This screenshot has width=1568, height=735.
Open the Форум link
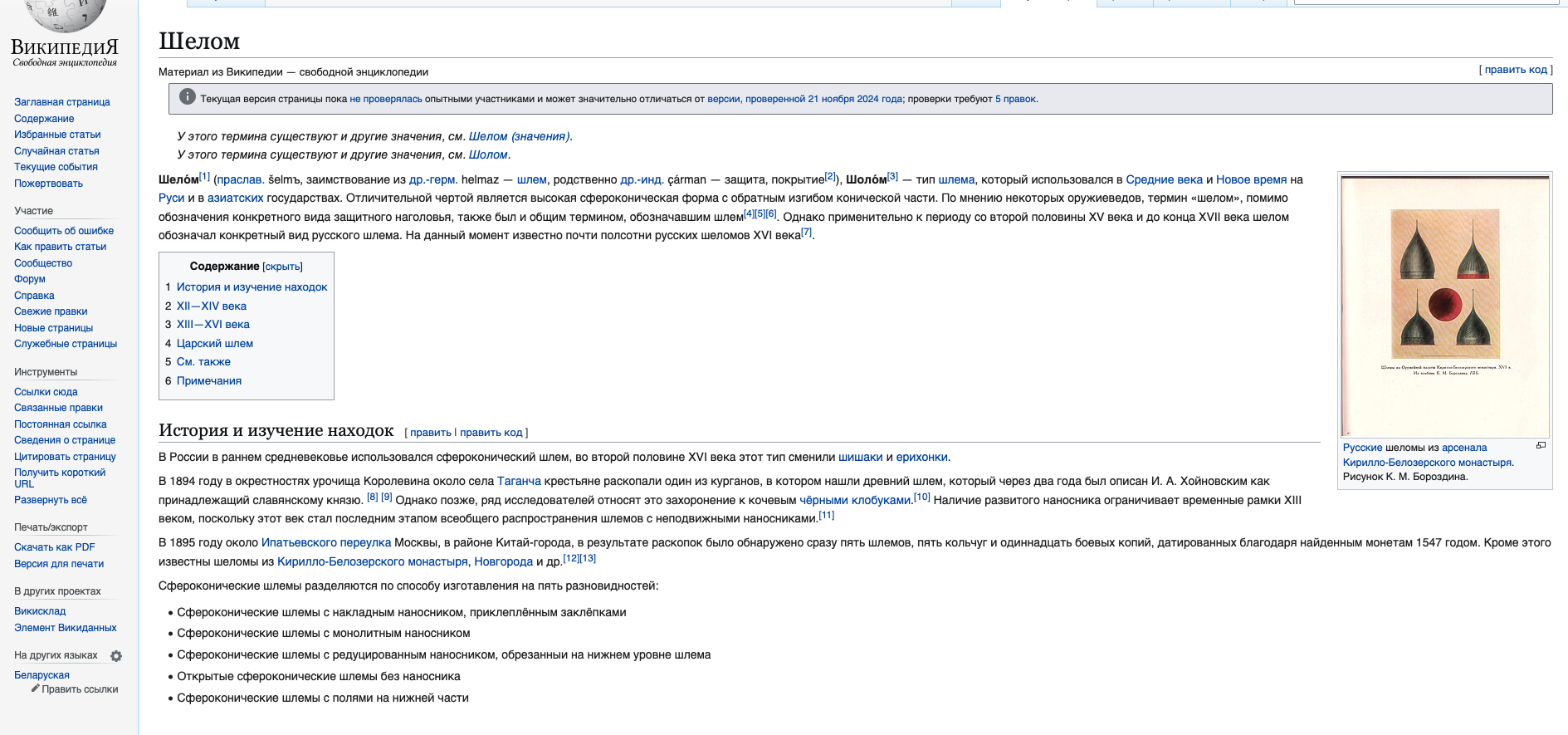click(30, 279)
